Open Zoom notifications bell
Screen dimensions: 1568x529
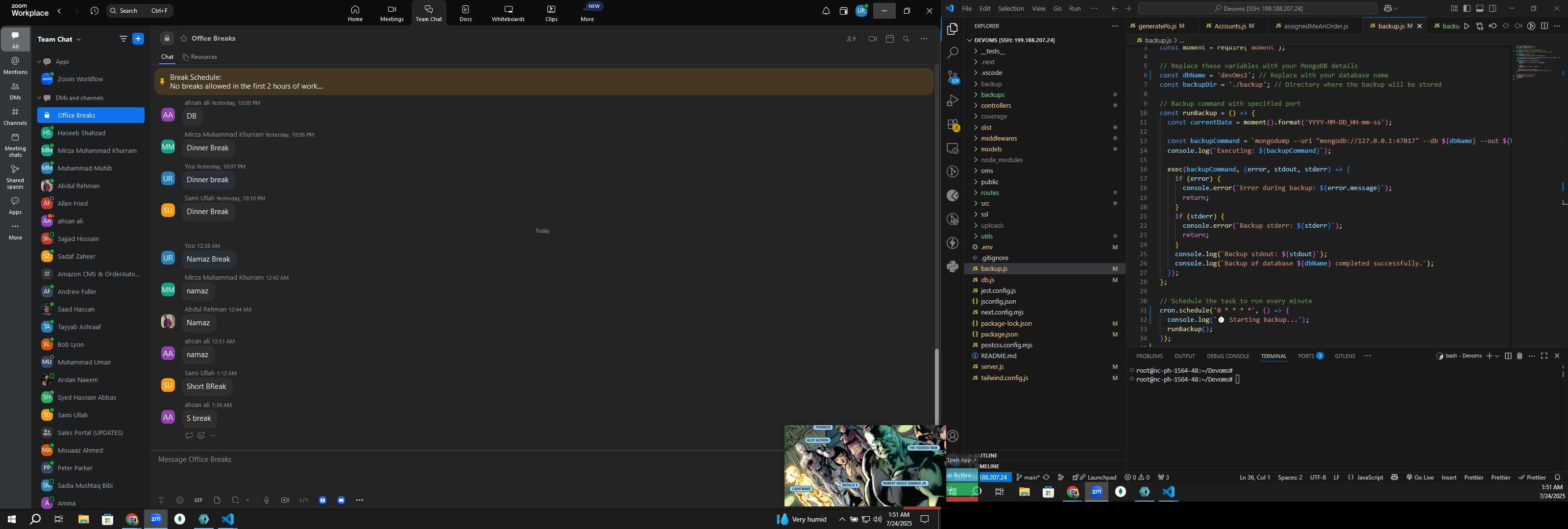(826, 11)
